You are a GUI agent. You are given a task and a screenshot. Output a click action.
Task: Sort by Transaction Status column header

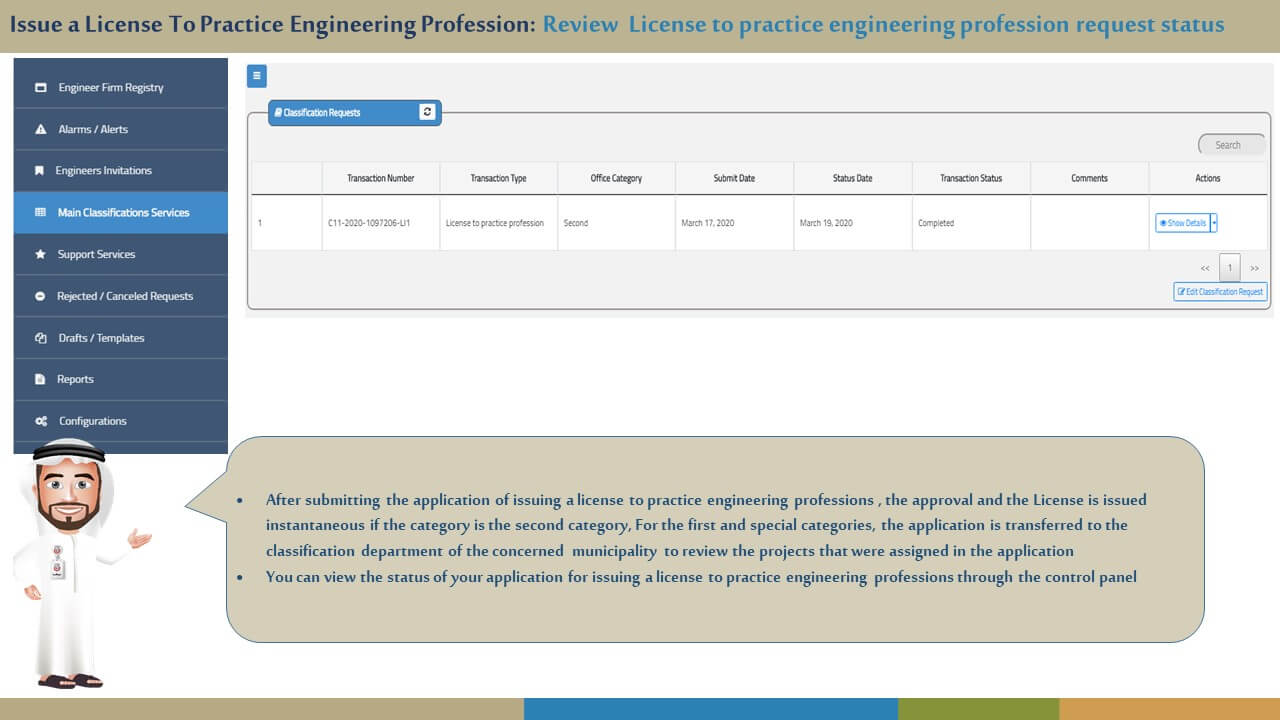(970, 178)
